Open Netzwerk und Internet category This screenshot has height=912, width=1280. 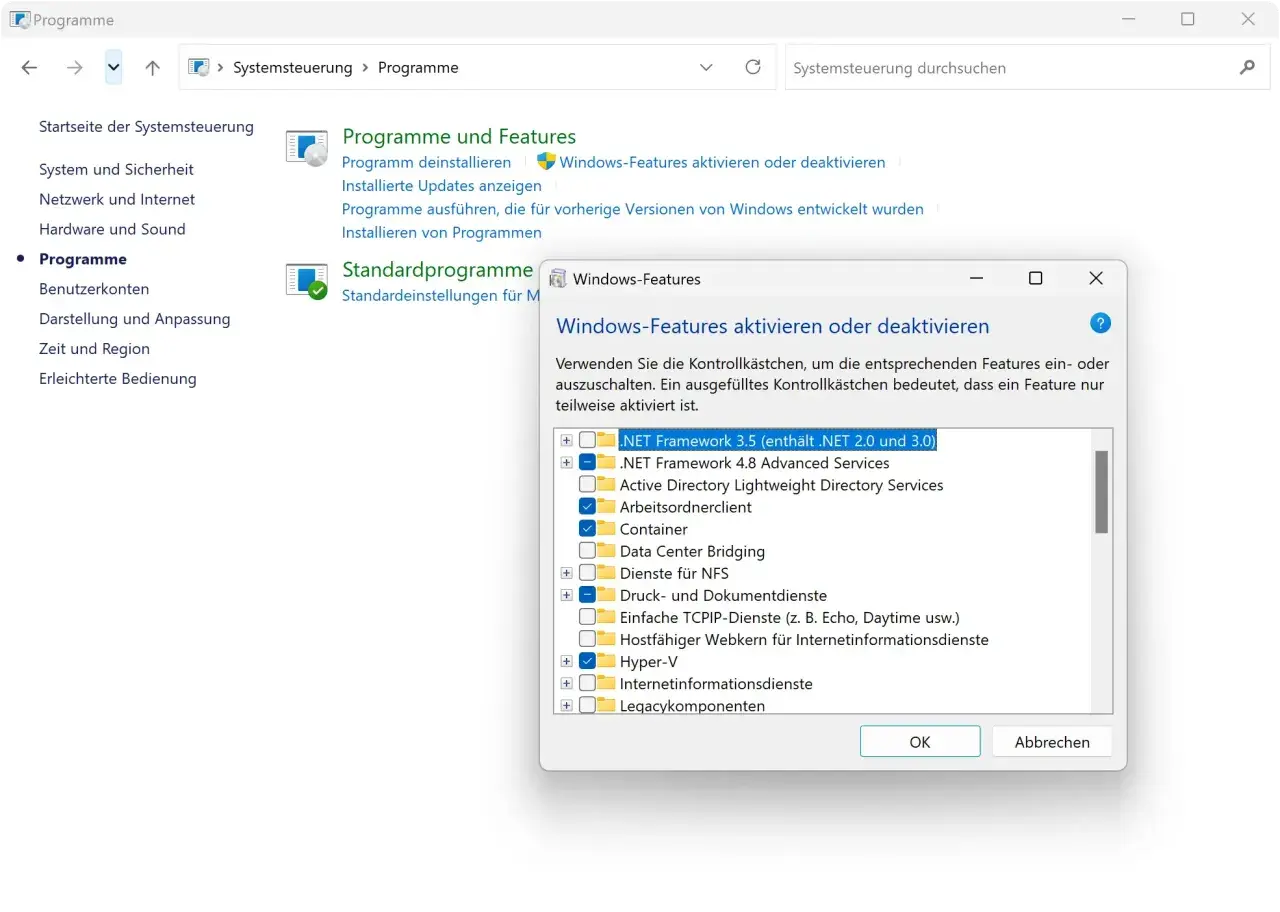pyautogui.click(x=117, y=200)
